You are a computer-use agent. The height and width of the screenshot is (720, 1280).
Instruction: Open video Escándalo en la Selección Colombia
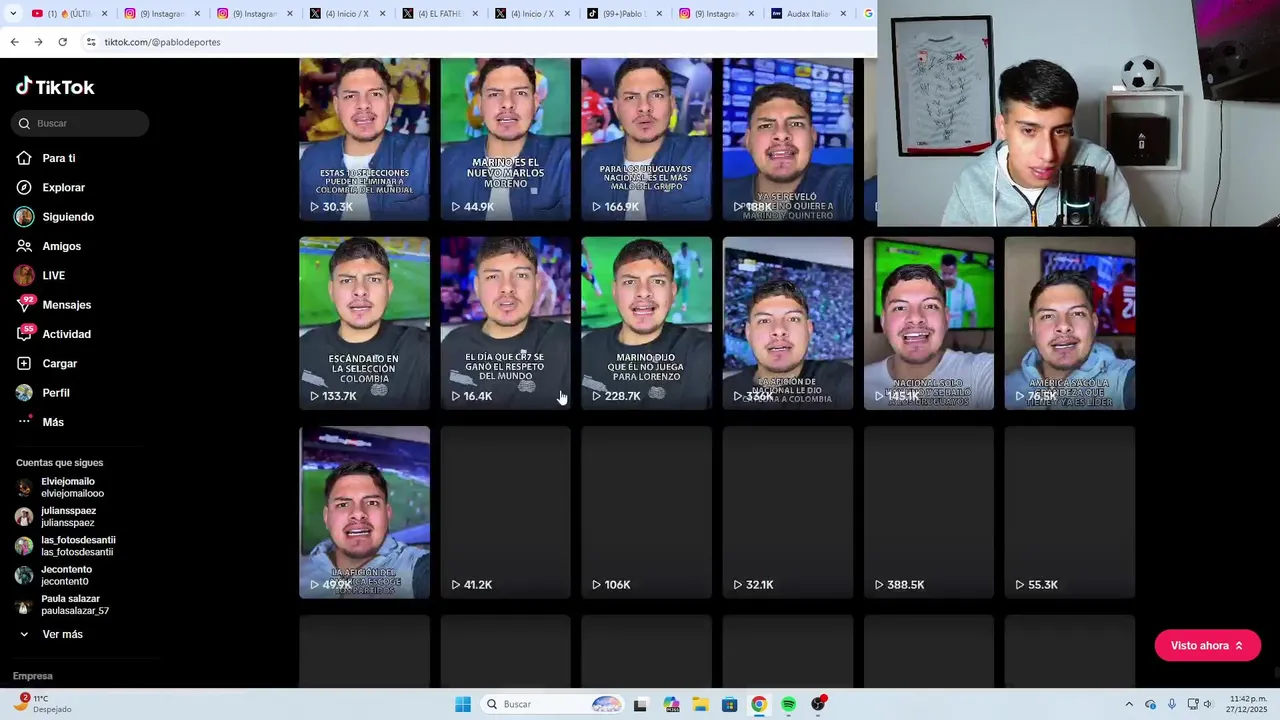point(364,323)
